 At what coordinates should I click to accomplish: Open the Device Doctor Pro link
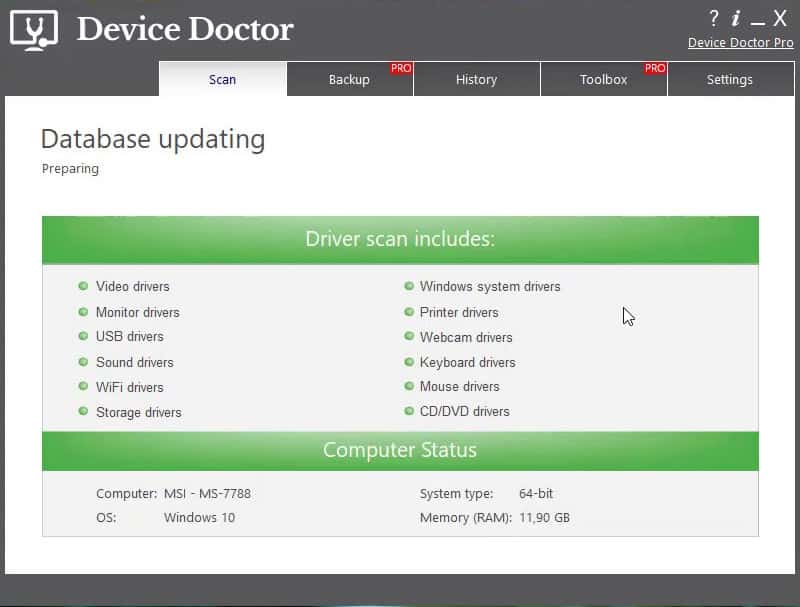(x=740, y=43)
